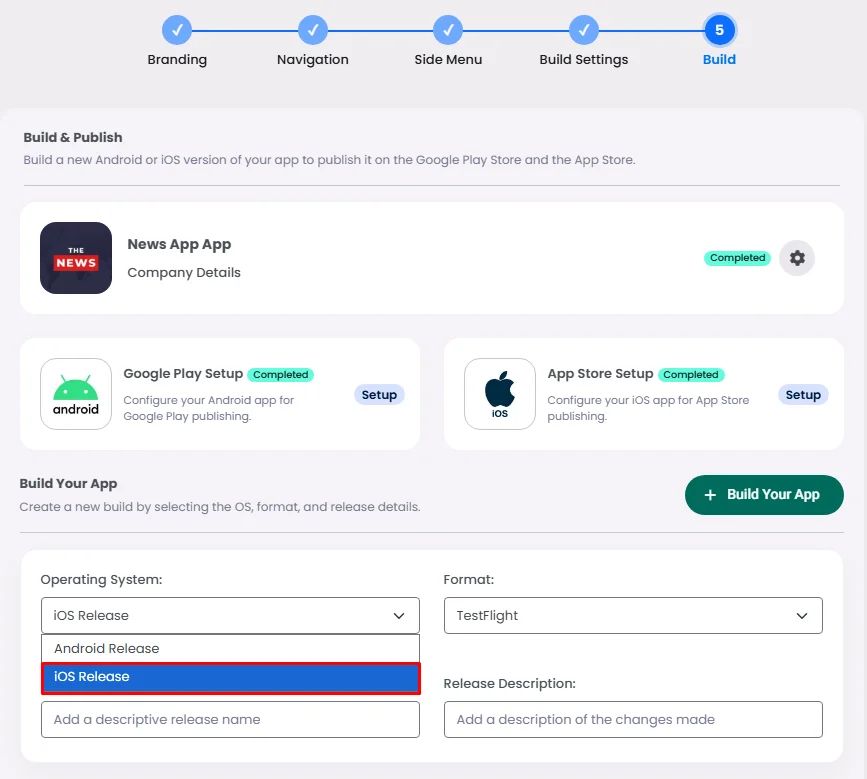Viewport: 867px width, 779px height.
Task: Open the gear settings for News App
Action: (x=796, y=258)
